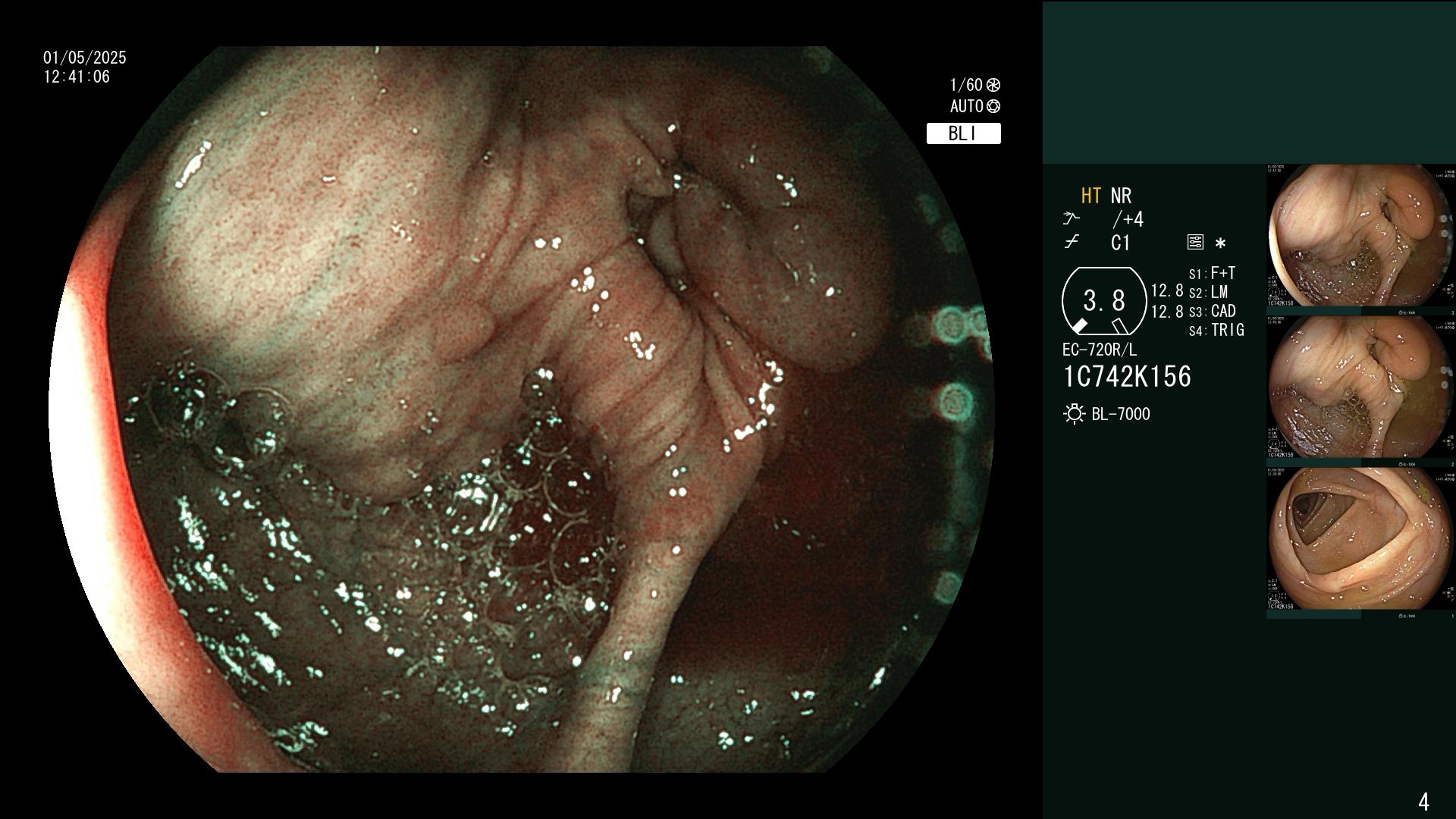Open the middle captured thumbnail image
The image size is (1456, 819).
pos(1360,388)
